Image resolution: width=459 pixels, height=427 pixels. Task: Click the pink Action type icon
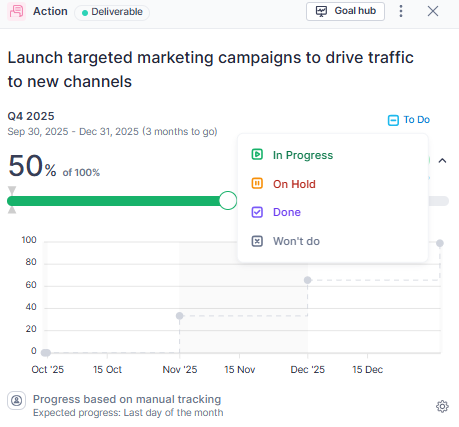click(16, 11)
